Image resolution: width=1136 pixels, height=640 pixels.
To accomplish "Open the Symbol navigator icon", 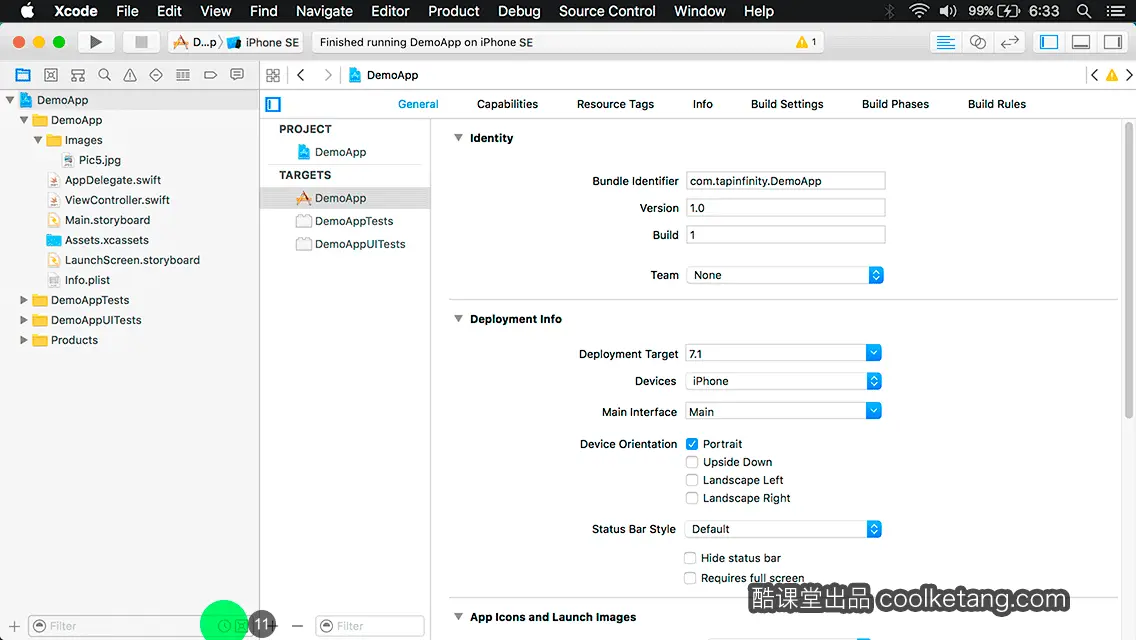I will point(78,75).
